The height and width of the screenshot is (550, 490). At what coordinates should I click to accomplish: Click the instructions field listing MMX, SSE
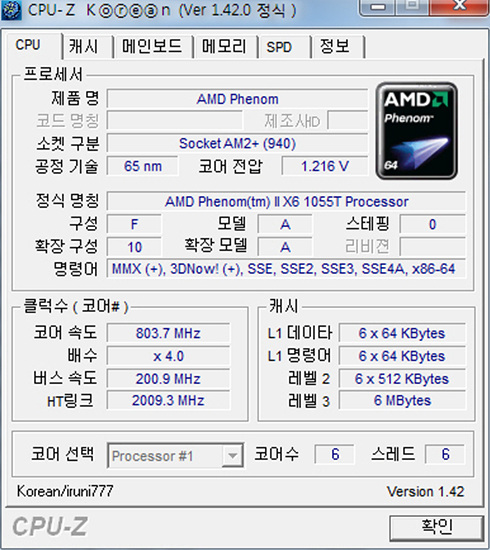click(x=287, y=269)
